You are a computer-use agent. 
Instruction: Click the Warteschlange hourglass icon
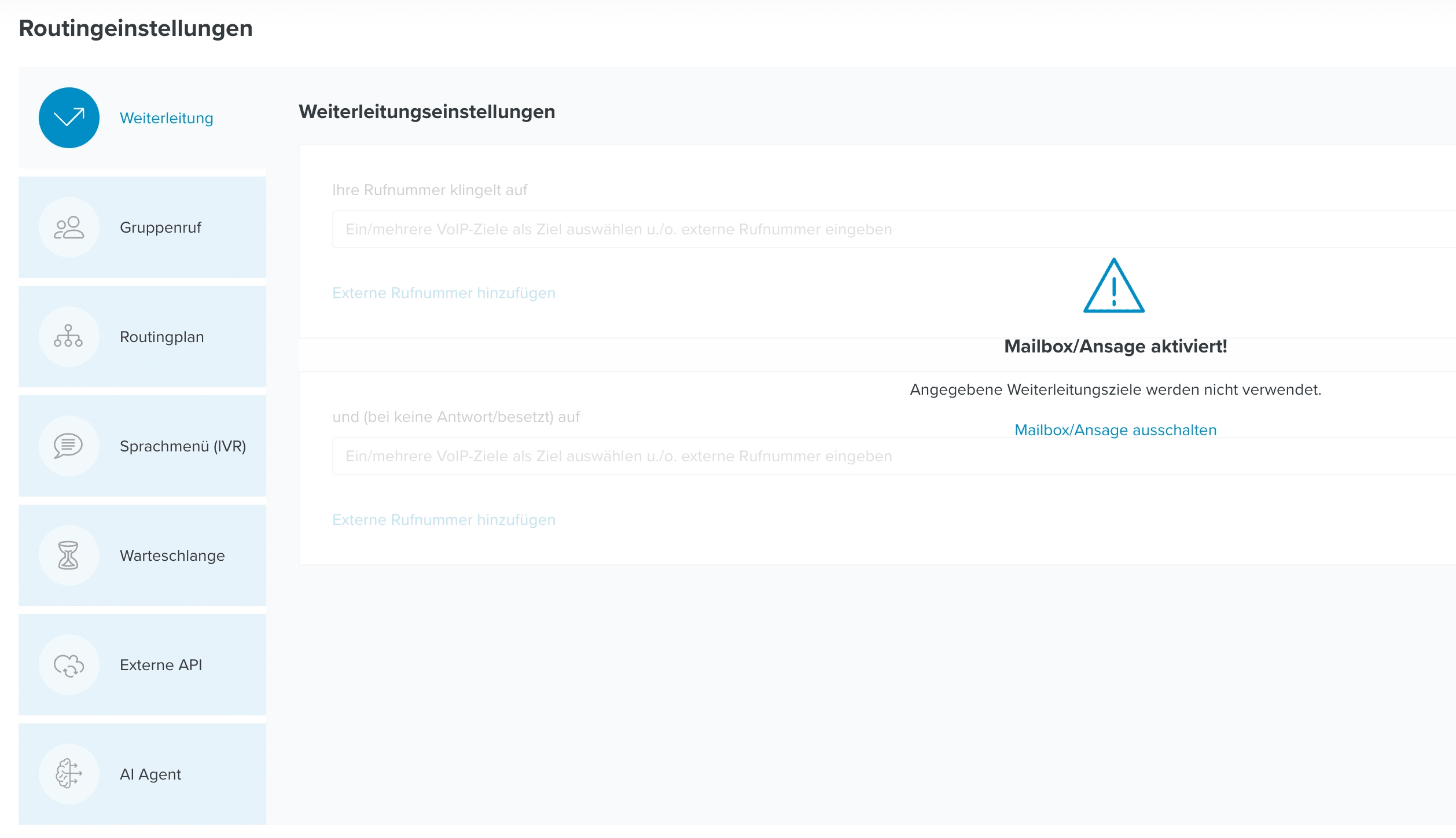pyautogui.click(x=69, y=556)
